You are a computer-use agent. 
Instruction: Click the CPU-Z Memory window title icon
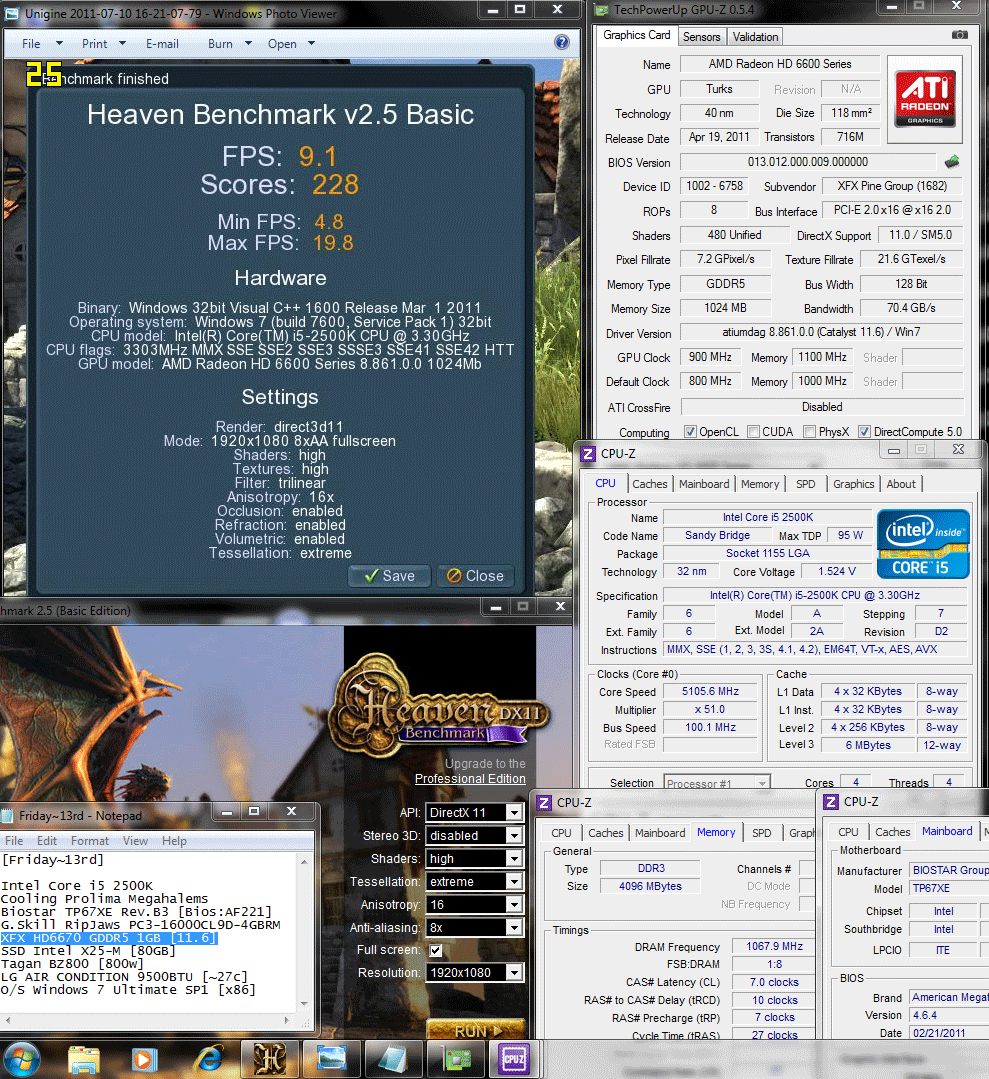pyautogui.click(x=544, y=802)
